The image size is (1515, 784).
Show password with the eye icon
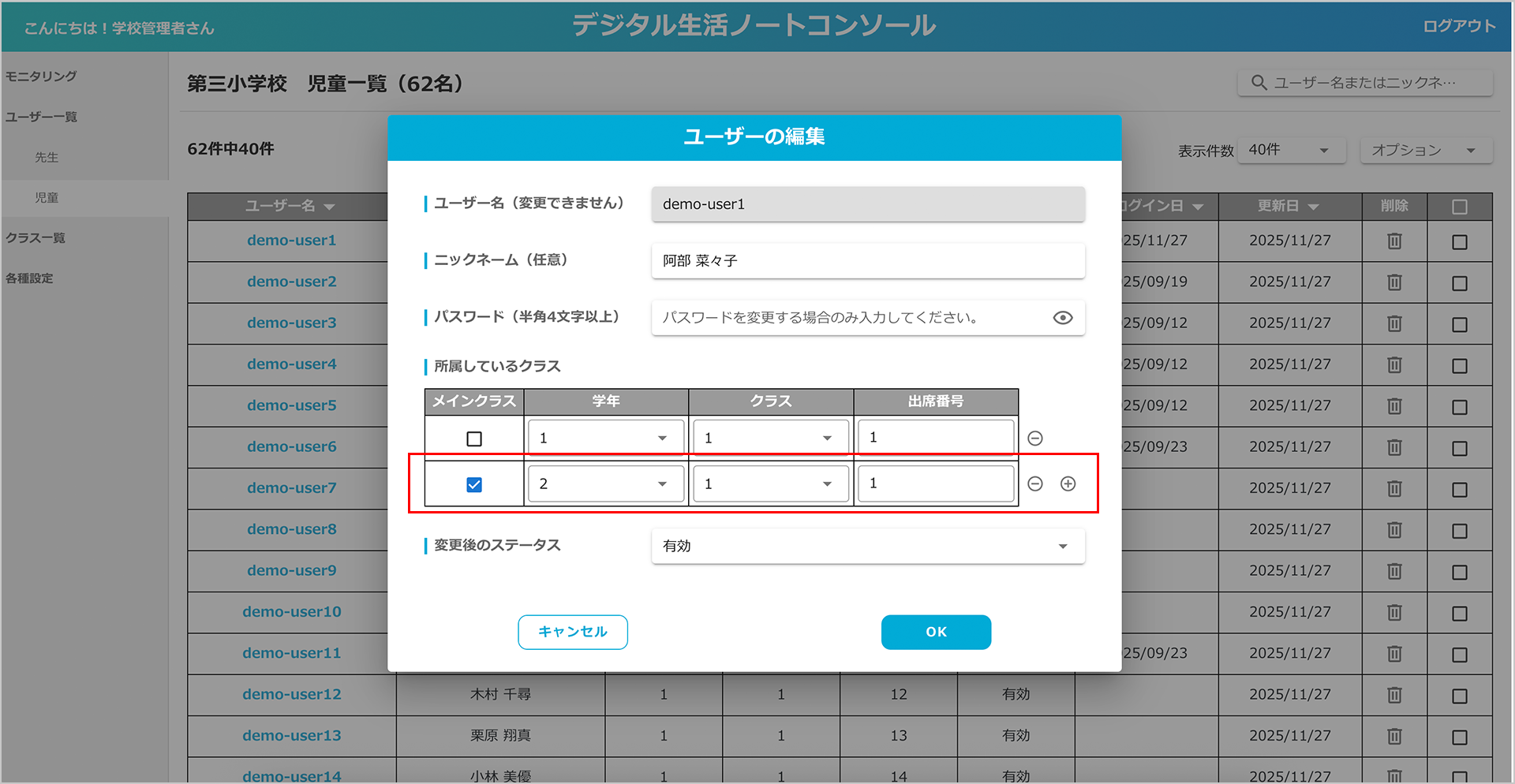[x=1062, y=318]
